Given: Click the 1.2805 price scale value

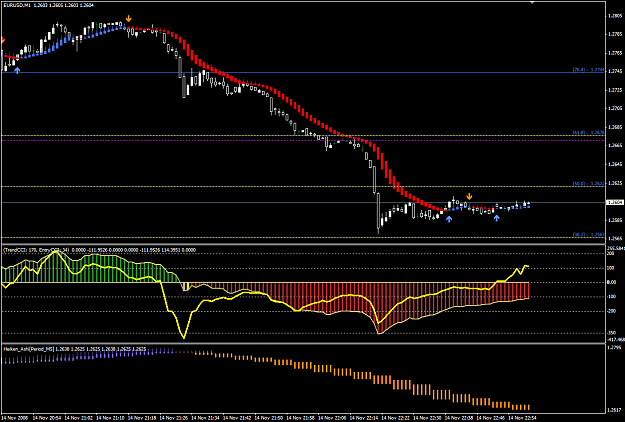Looking at the screenshot, I should pyautogui.click(x=615, y=16).
